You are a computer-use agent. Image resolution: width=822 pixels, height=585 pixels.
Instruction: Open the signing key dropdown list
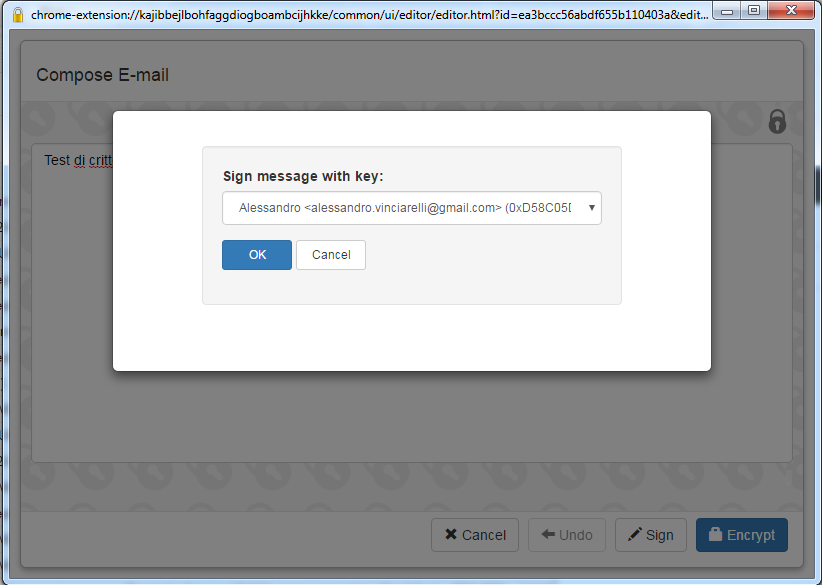coord(412,208)
